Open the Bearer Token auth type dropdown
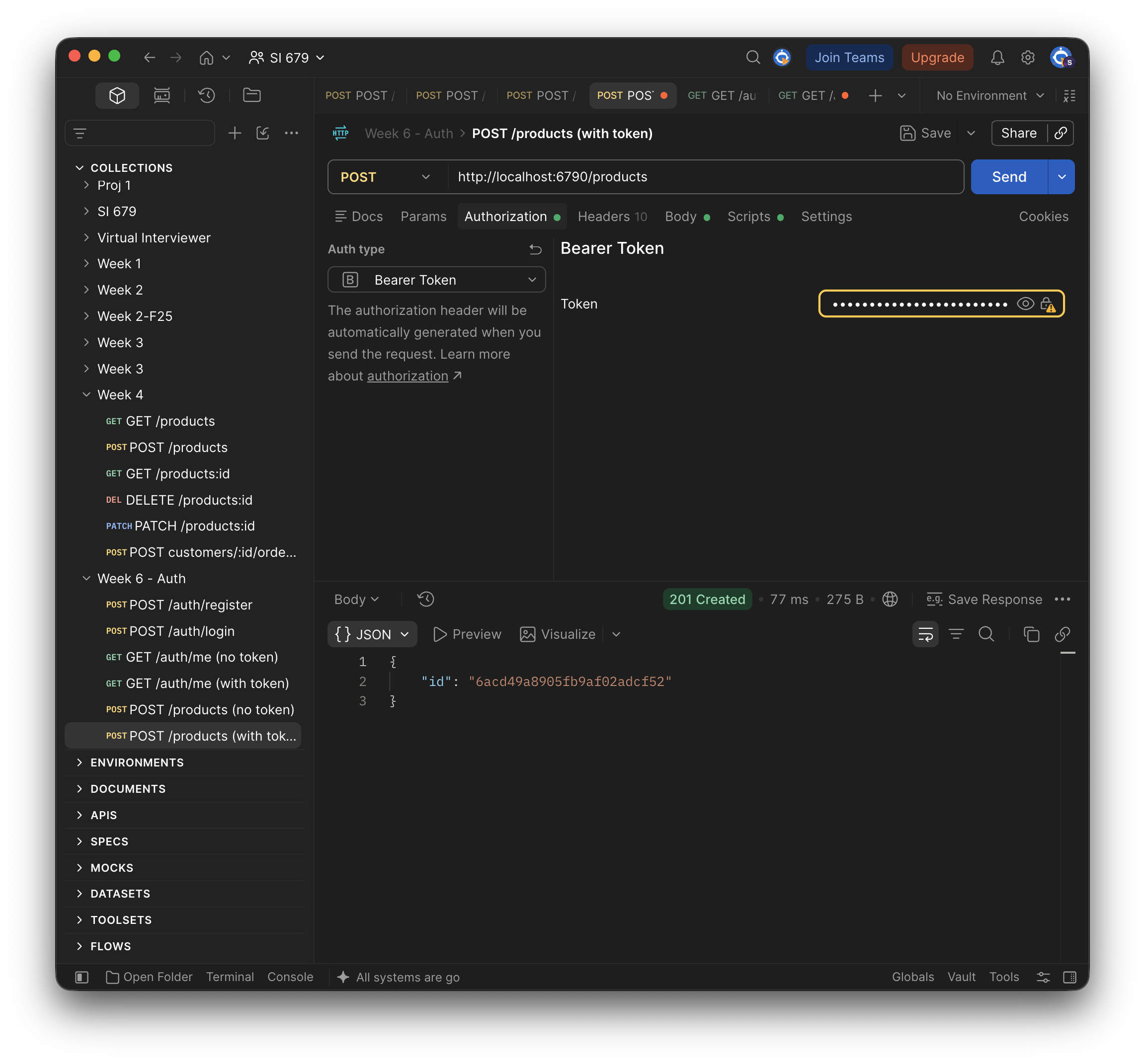 point(436,280)
